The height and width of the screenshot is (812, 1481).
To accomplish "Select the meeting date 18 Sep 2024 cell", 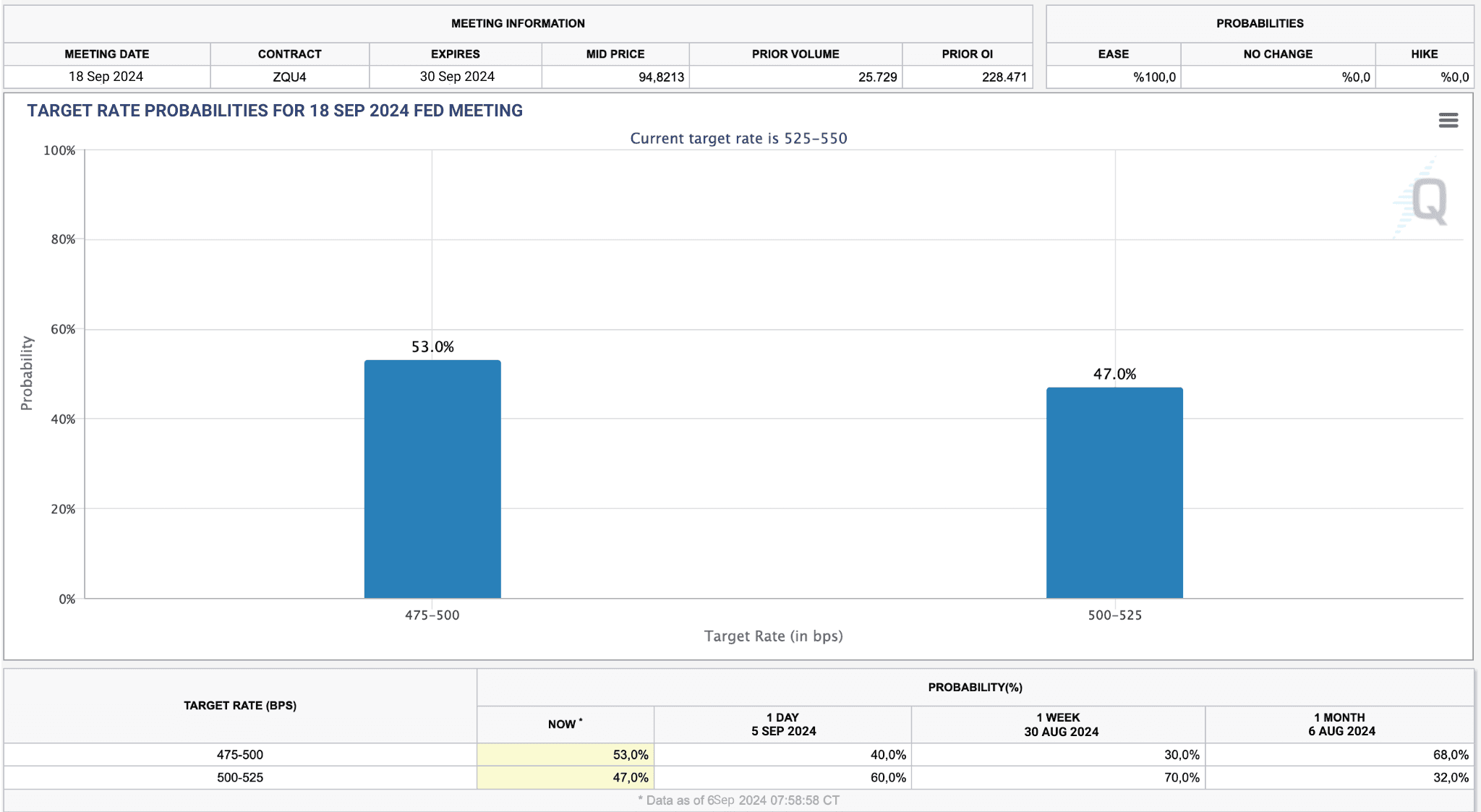I will 106,77.
